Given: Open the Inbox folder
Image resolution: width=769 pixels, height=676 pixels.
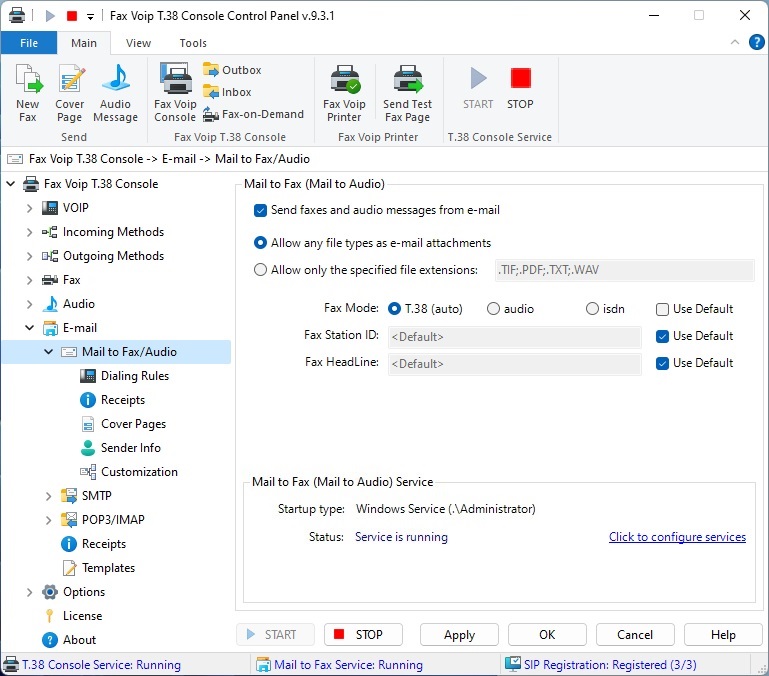Looking at the screenshot, I should pos(227,92).
